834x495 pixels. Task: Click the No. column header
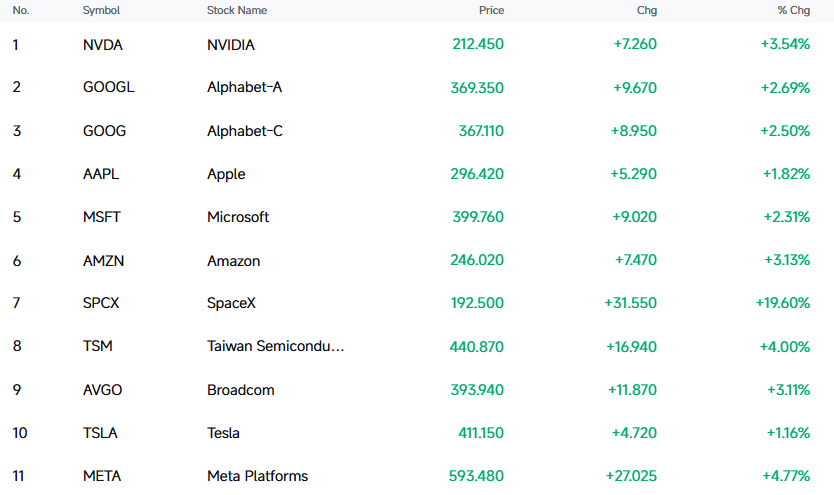point(21,11)
